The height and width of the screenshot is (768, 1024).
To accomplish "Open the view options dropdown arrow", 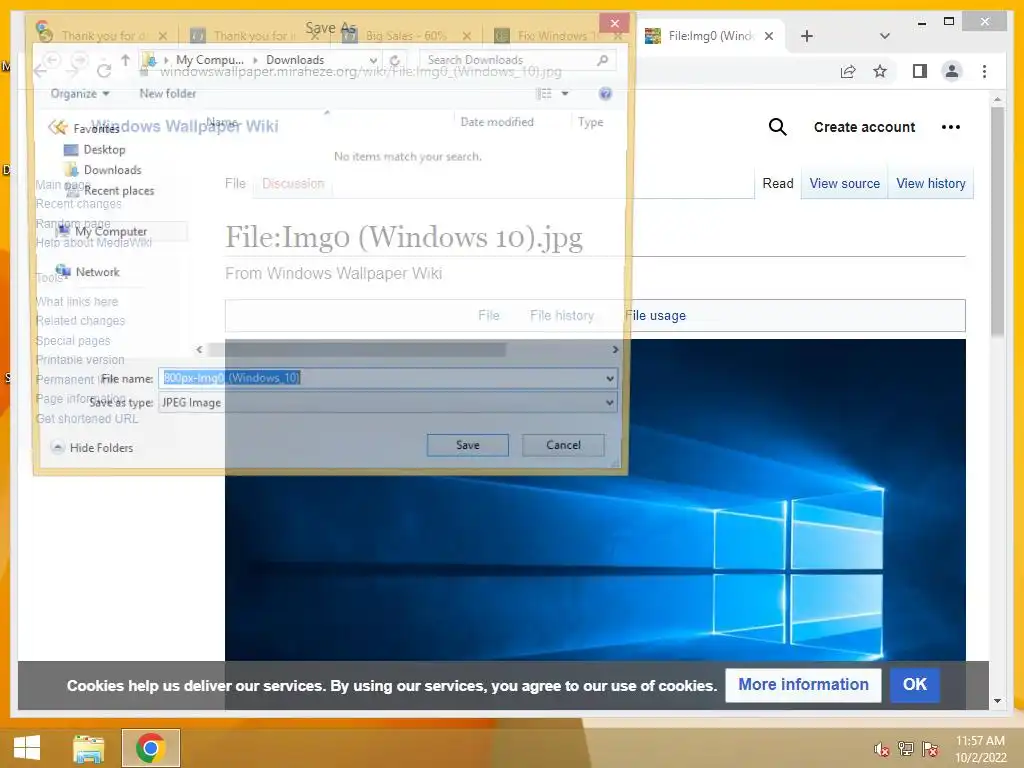I will pyautogui.click(x=565, y=93).
